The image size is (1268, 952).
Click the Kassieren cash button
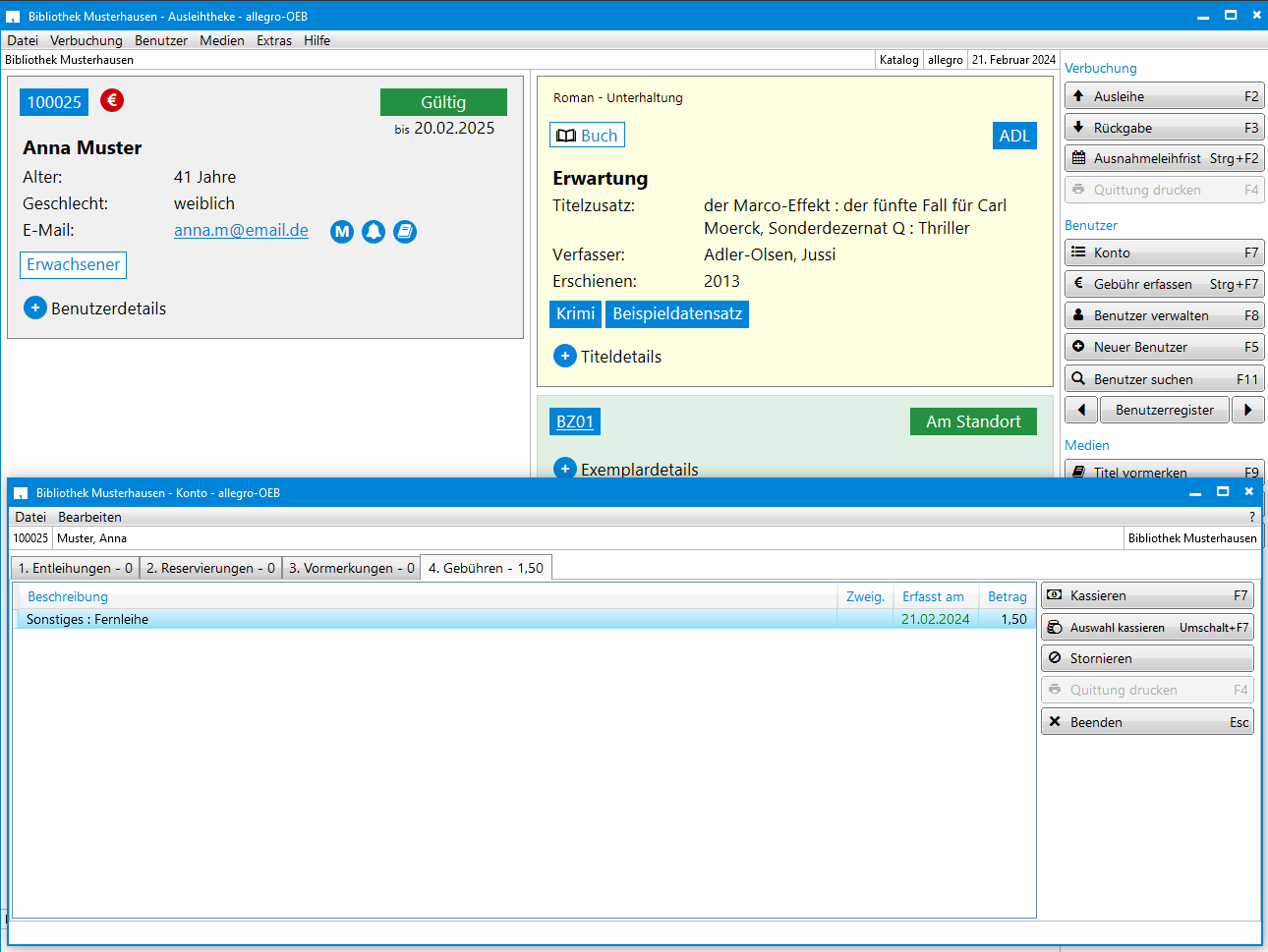pyautogui.click(x=1147, y=595)
